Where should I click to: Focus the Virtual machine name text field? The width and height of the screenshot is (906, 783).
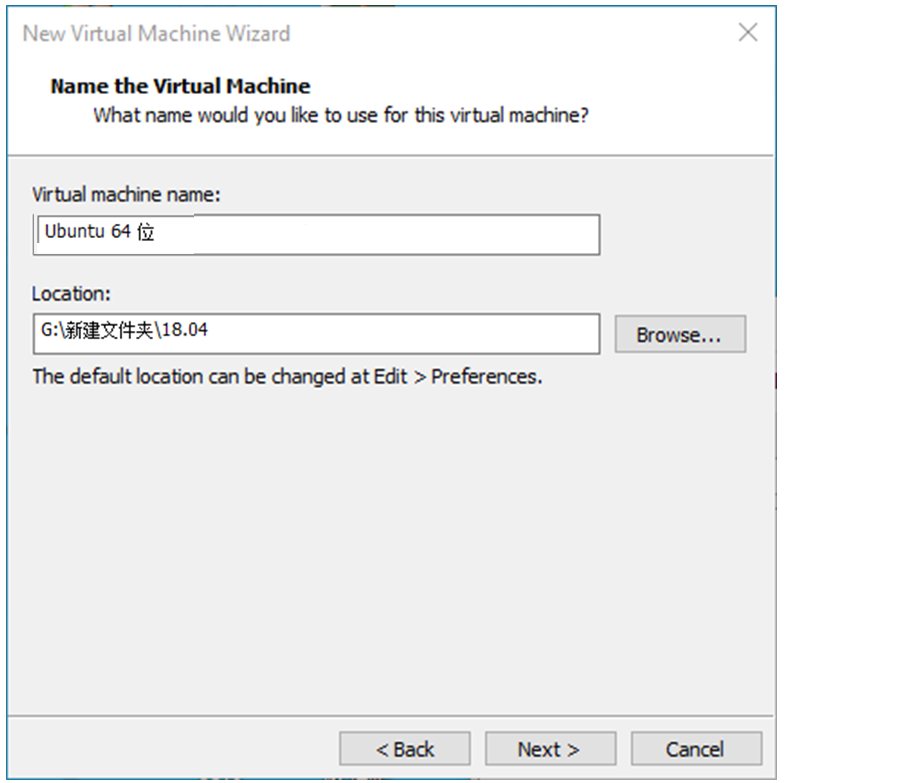click(317, 235)
